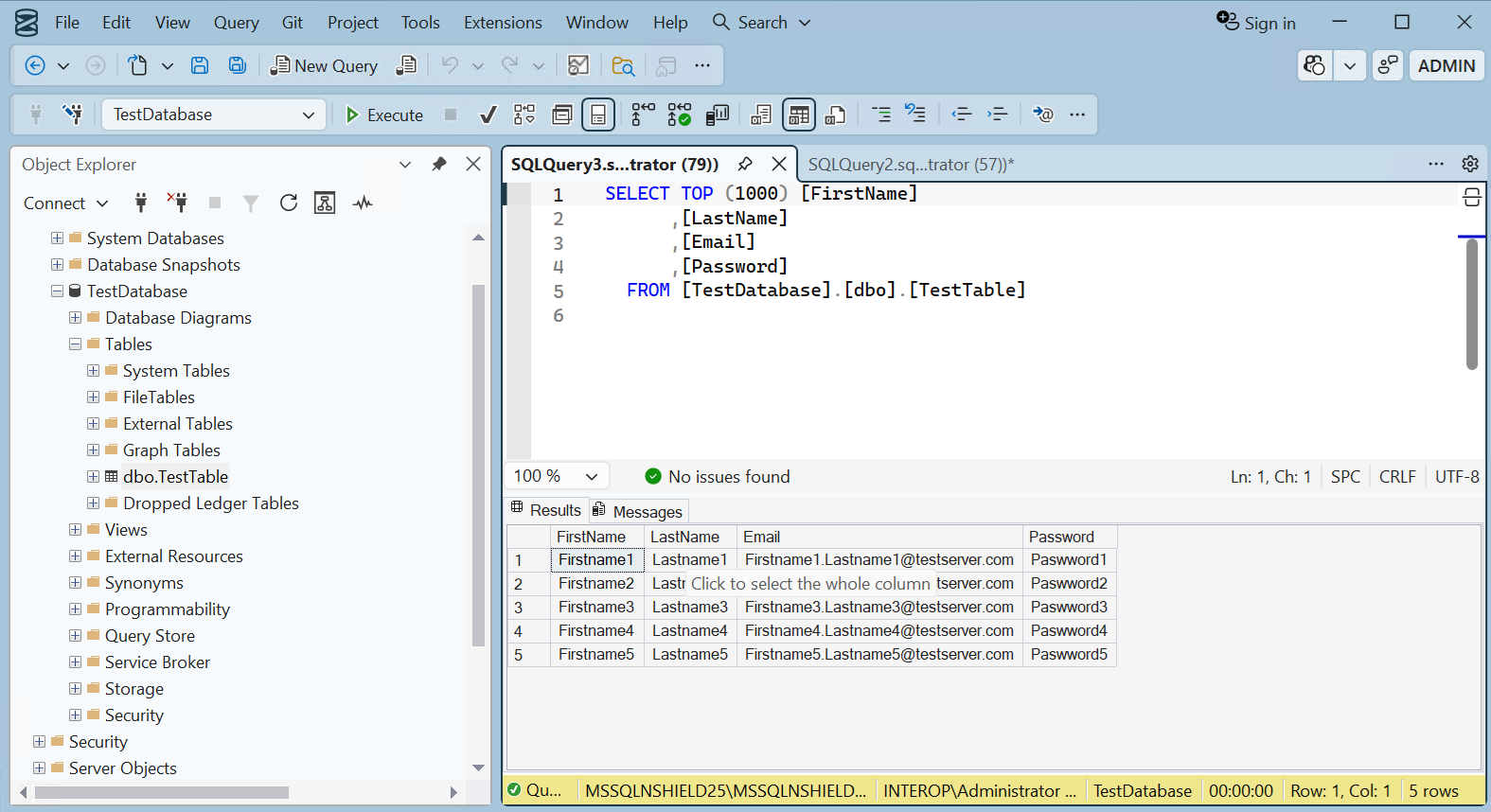Viewport: 1491px width, 812px height.
Task: Open the 100 % zoom dropdown
Action: pyautogui.click(x=557, y=476)
